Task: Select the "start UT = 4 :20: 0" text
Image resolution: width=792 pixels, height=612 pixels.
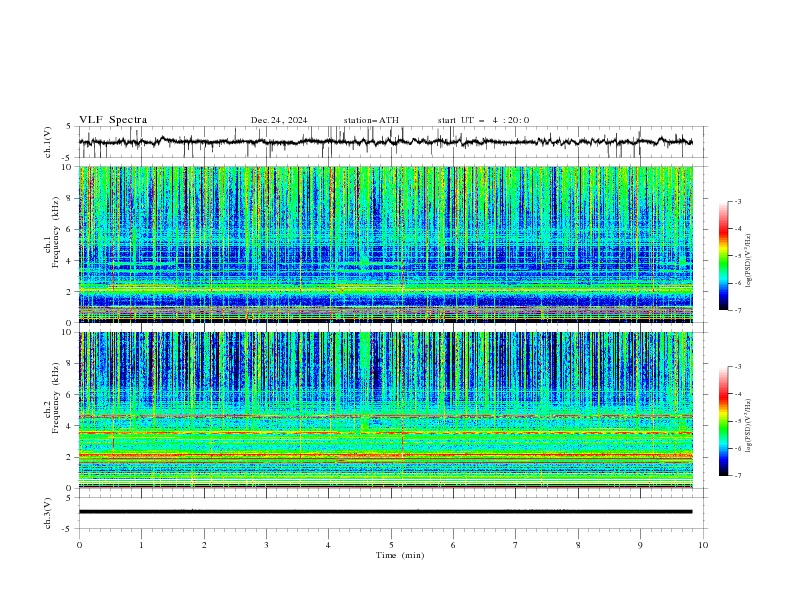Action: 483,120
